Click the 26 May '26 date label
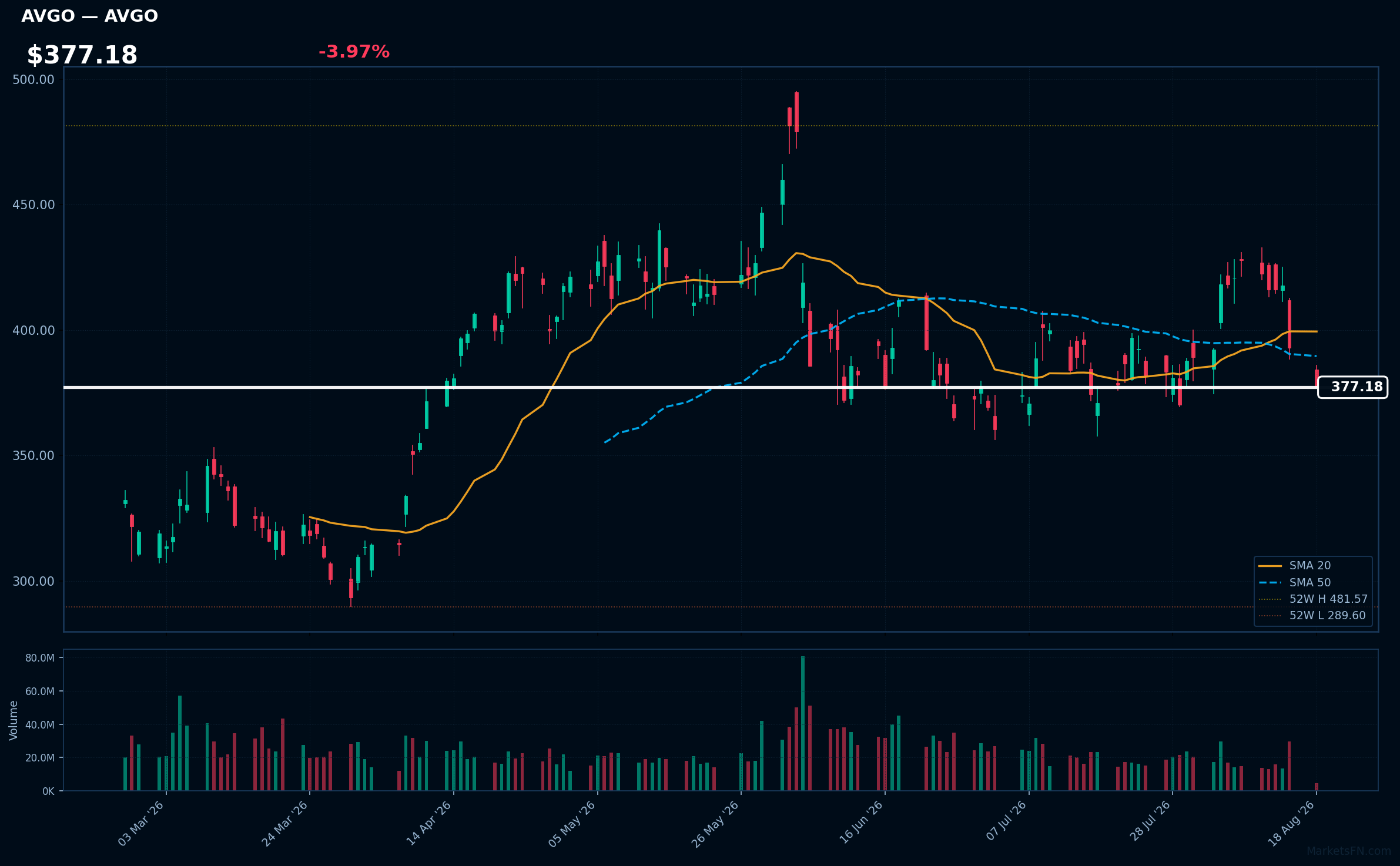 (x=715, y=824)
